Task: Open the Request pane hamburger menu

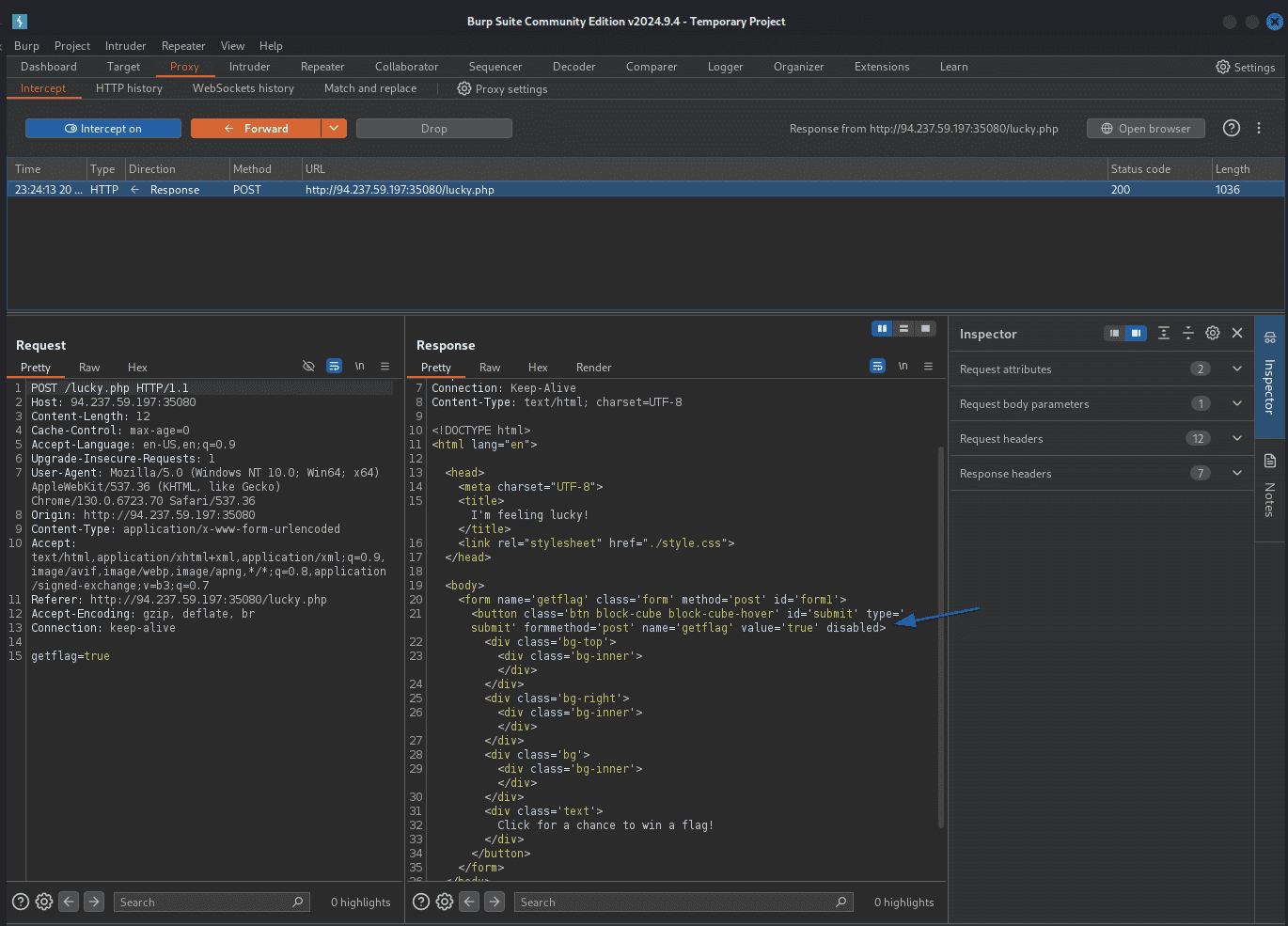Action: pyautogui.click(x=385, y=366)
